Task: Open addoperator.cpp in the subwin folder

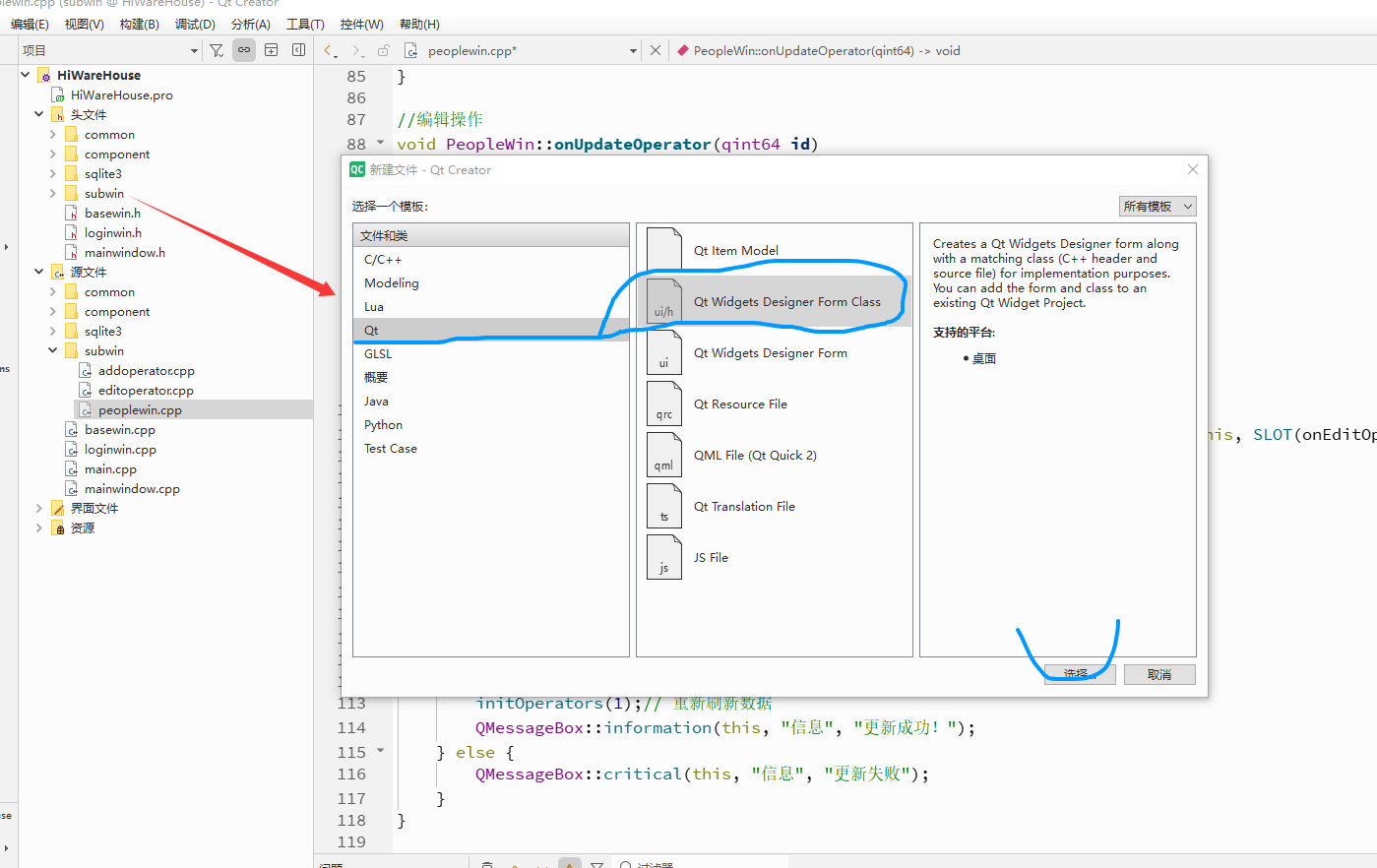Action: click(x=146, y=370)
